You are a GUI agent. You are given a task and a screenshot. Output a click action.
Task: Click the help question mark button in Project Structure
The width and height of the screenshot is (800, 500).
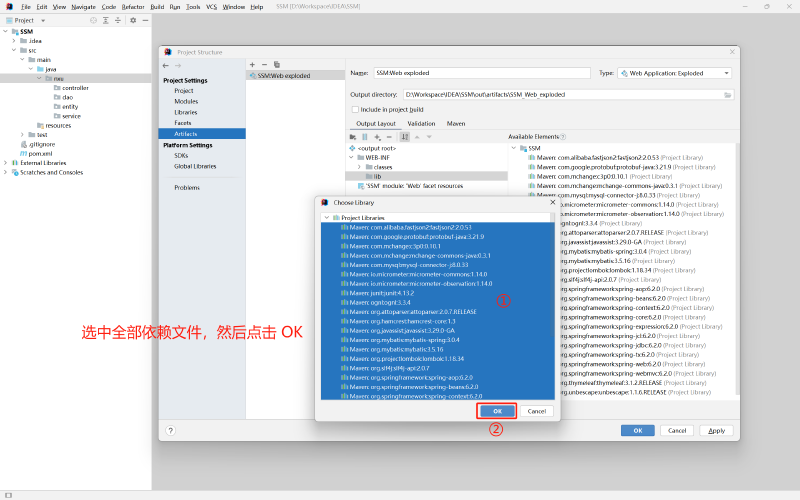(x=171, y=431)
